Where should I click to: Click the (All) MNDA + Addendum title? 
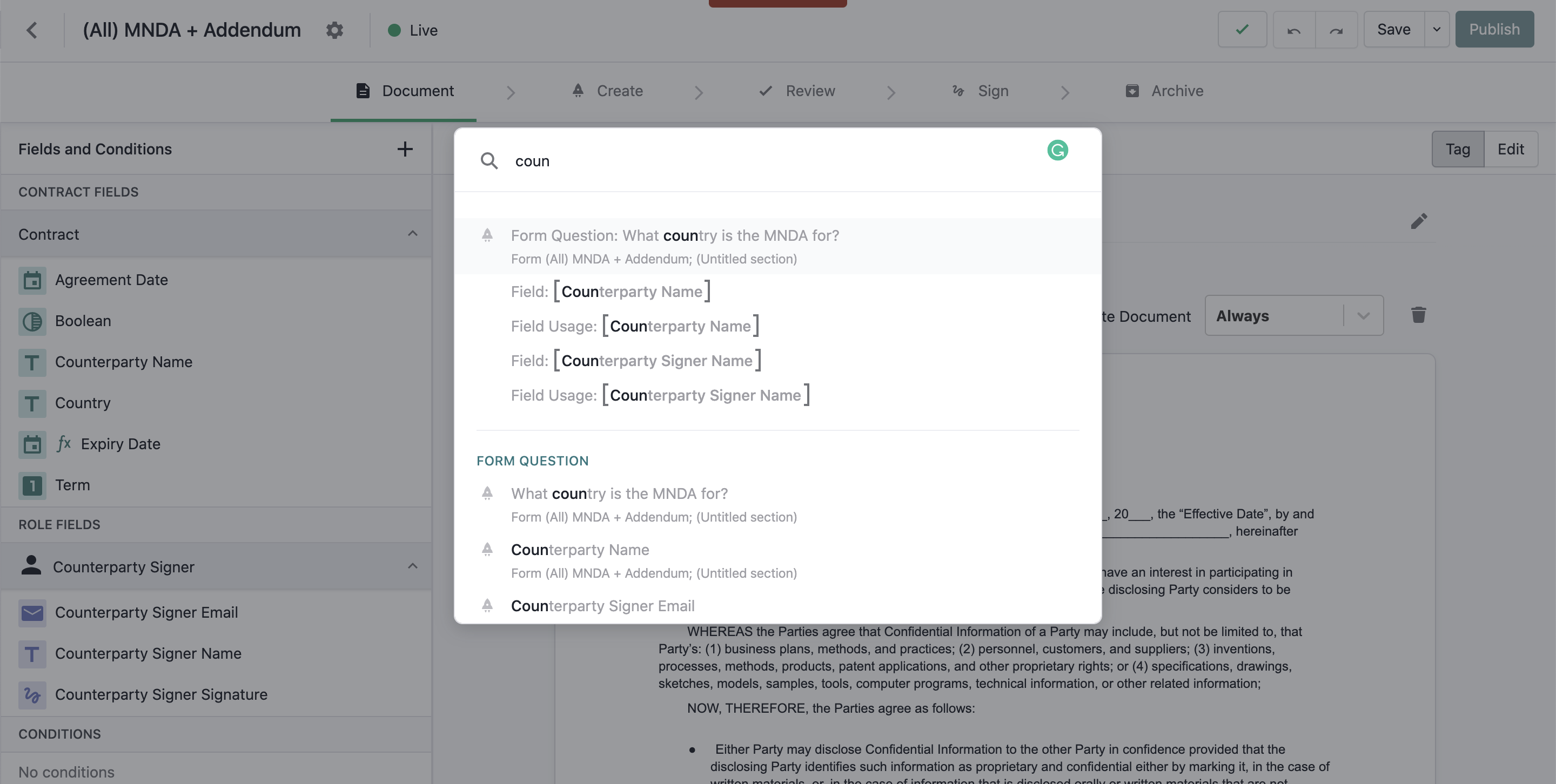[191, 30]
